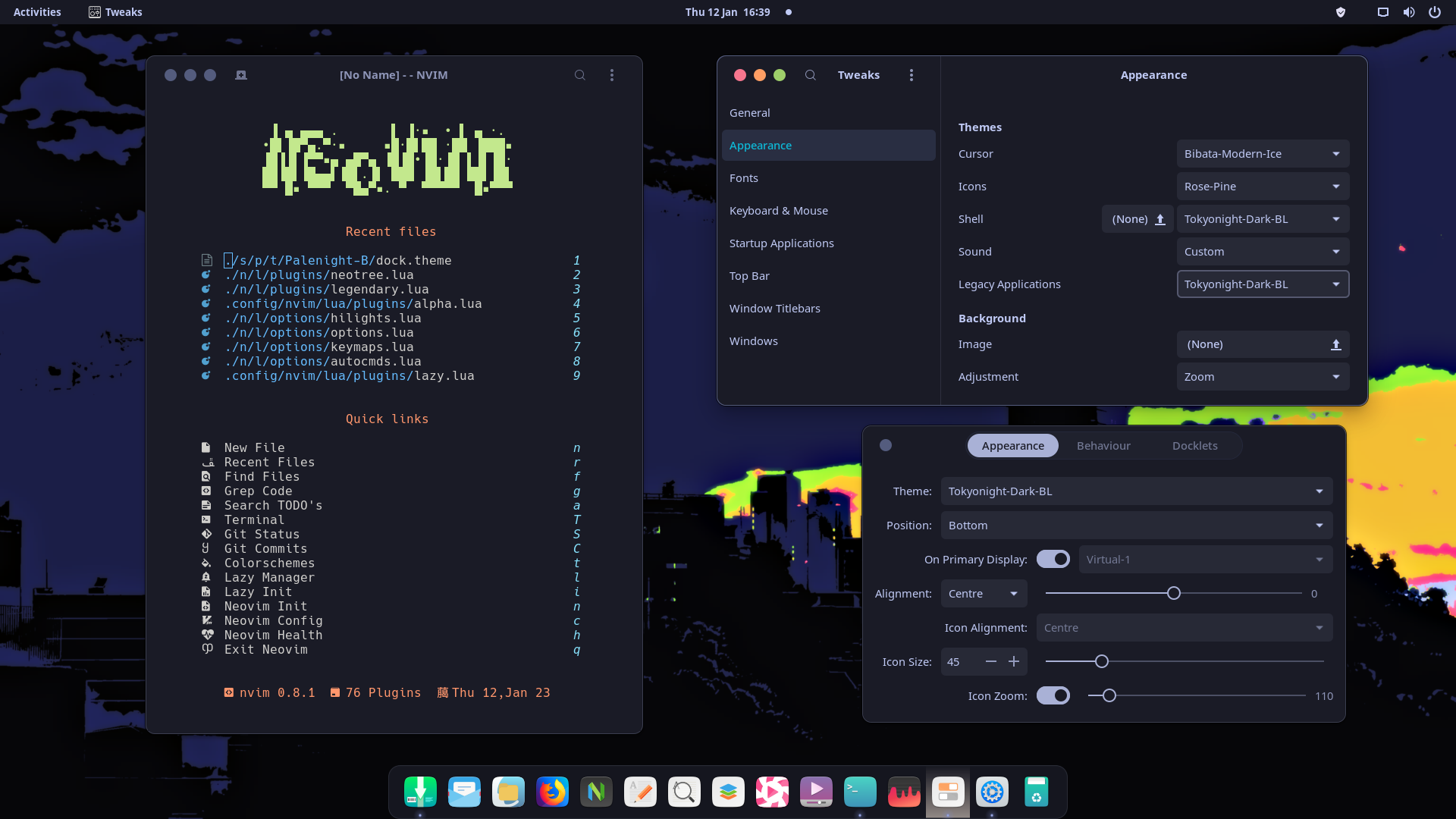Image resolution: width=1456 pixels, height=819 pixels.
Task: Open the Cursor theme dropdown
Action: tap(1263, 154)
